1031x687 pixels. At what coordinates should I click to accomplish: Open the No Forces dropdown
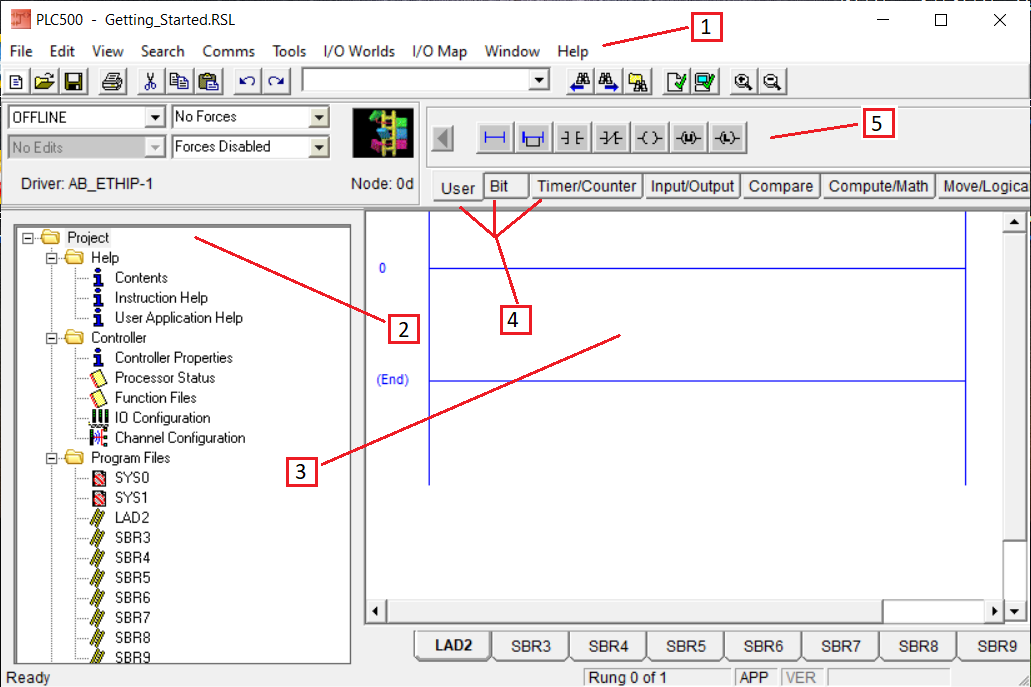(x=319, y=118)
